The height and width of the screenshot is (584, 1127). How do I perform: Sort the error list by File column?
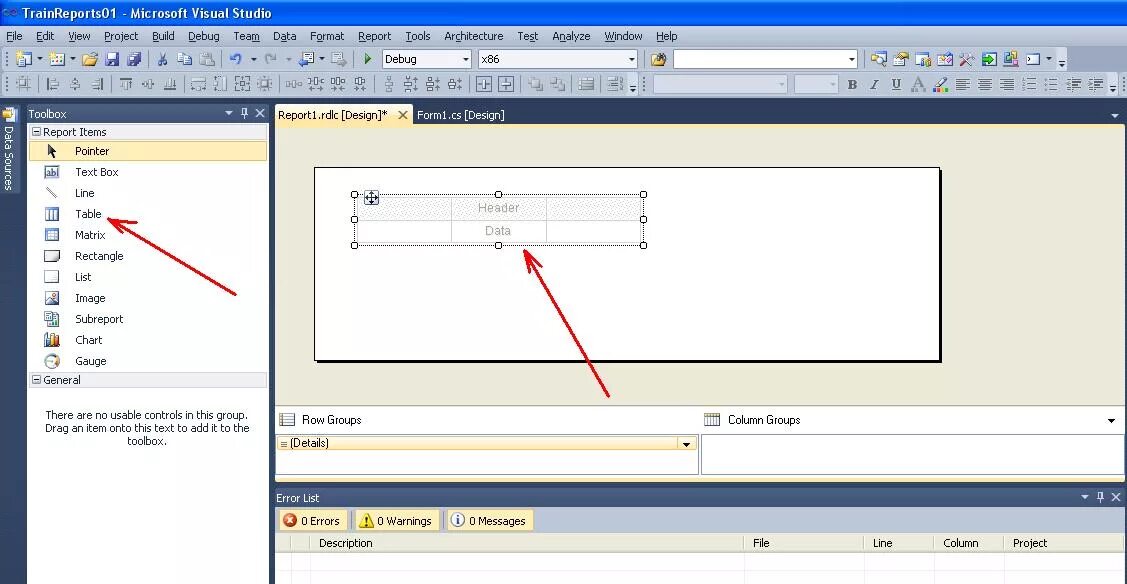point(804,543)
